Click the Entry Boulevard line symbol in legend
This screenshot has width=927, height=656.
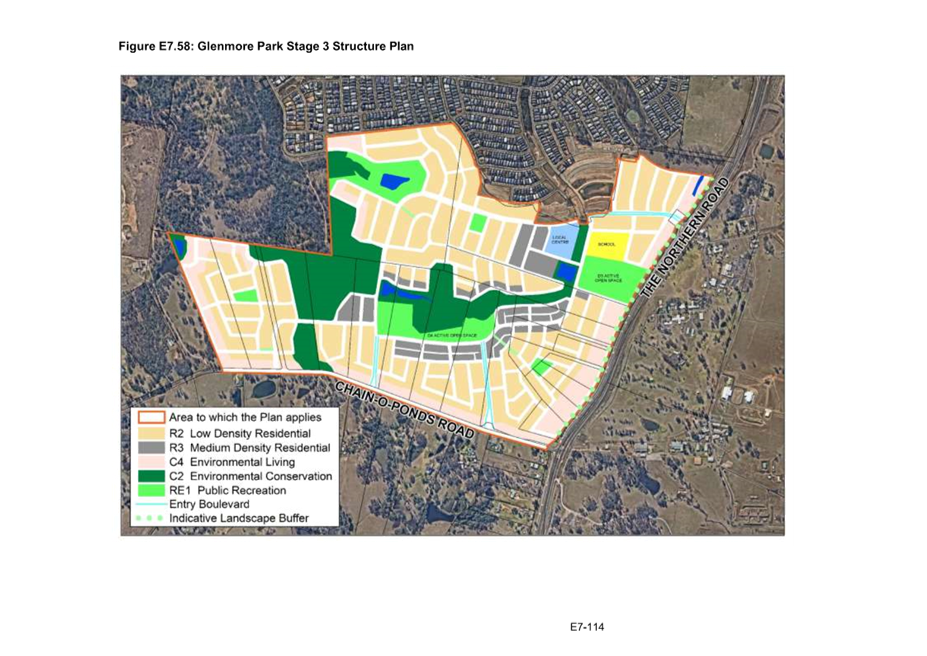pos(151,505)
